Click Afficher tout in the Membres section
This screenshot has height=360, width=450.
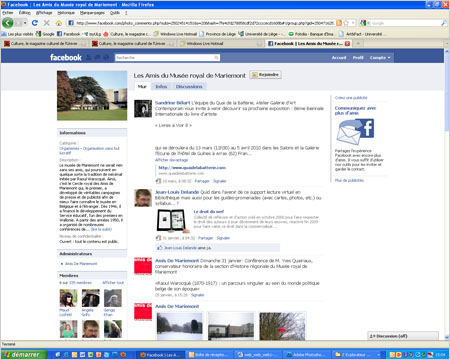113,283
